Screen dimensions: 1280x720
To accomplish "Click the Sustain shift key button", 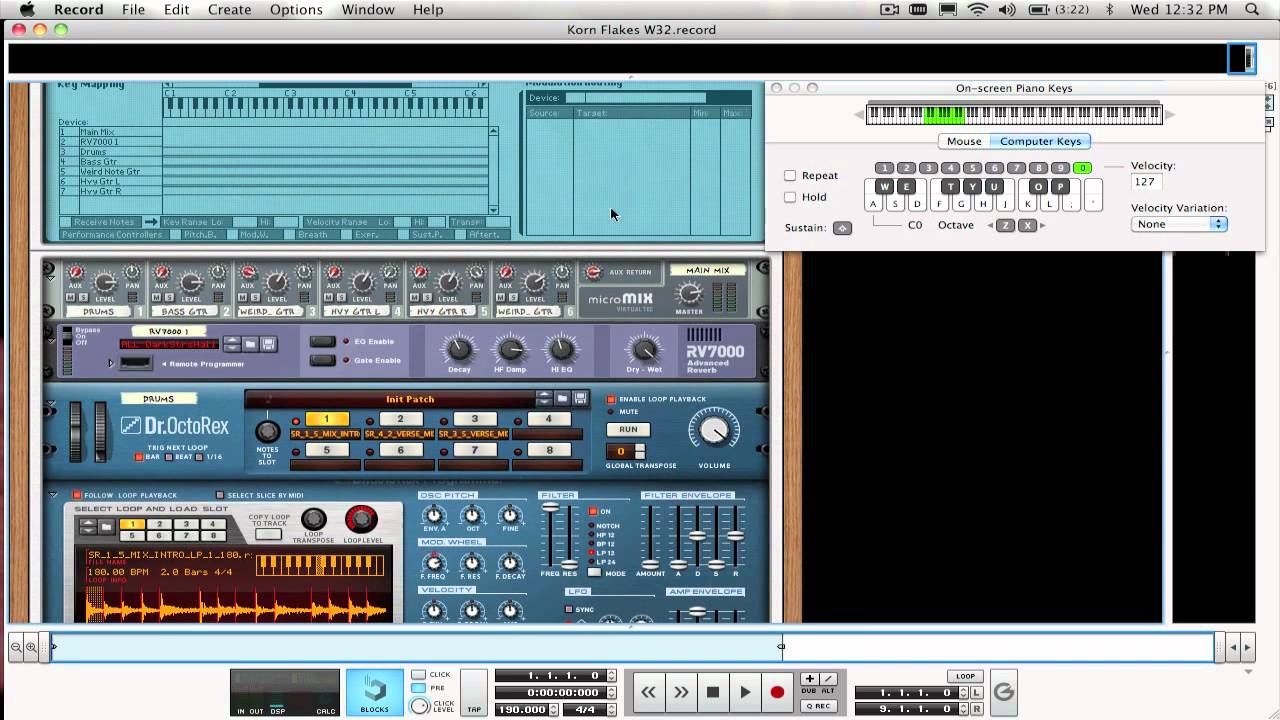I will [x=842, y=228].
